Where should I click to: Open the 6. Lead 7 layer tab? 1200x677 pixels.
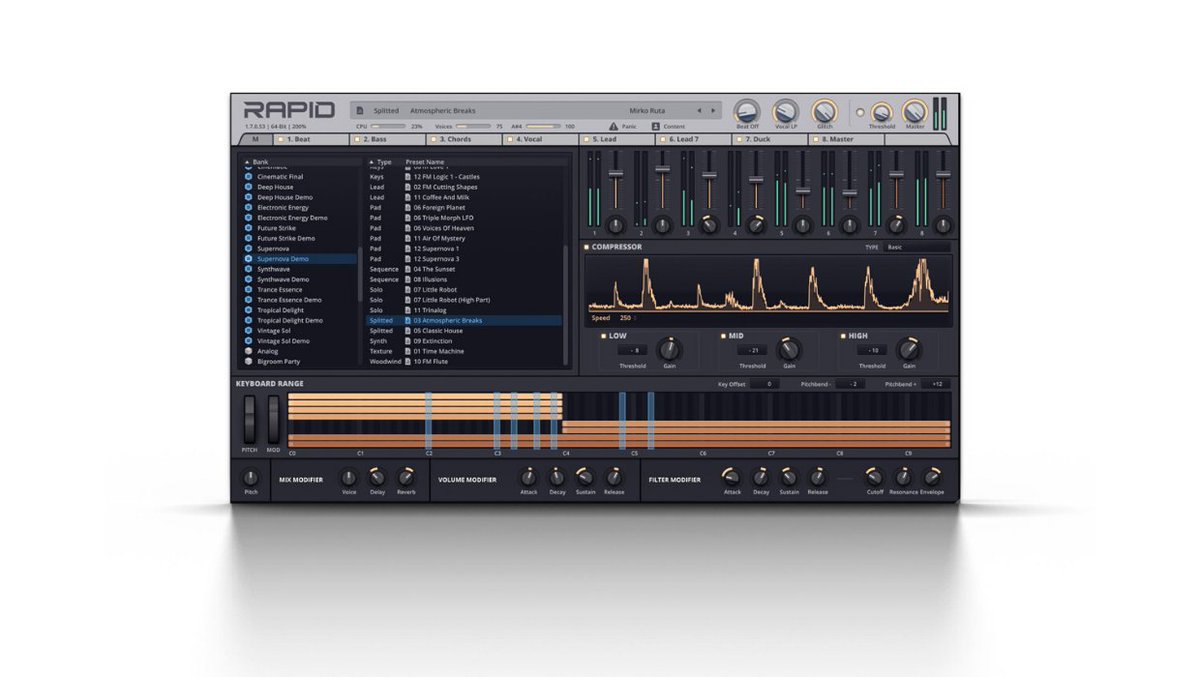pos(693,140)
